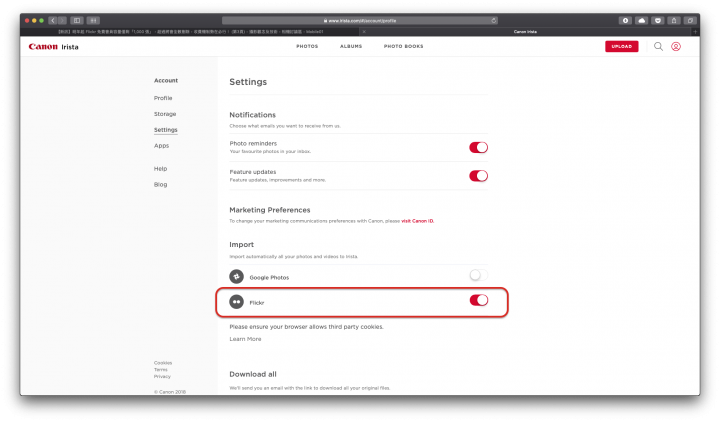Open the Photos nav item
This screenshot has width=720, height=422.
point(307,46)
